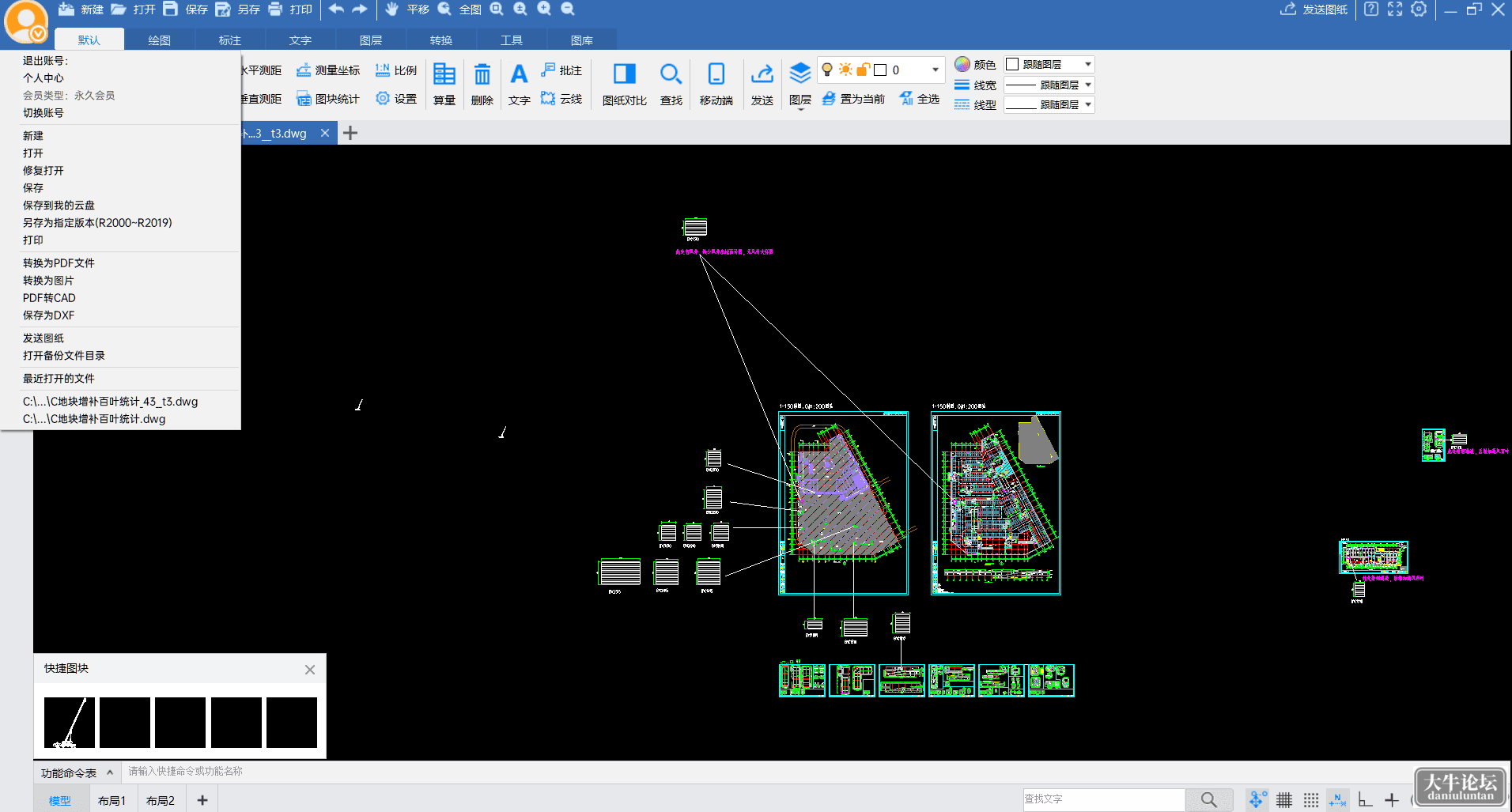This screenshot has width=1512, height=812.
Task: Toggle dotted snap grid in status bar
Action: 1311,800
